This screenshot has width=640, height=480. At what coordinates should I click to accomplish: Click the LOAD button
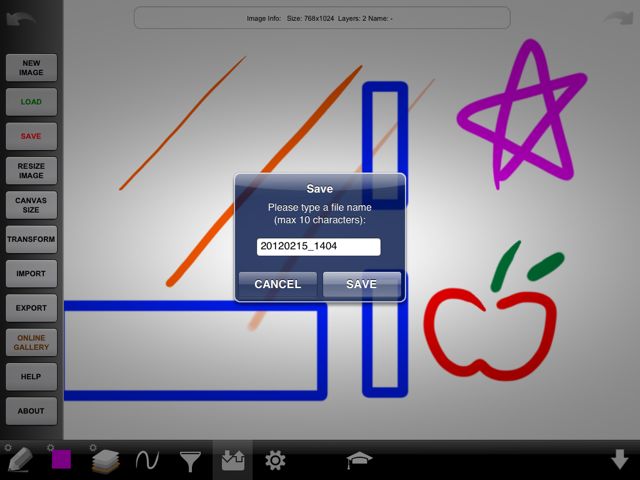pyautogui.click(x=31, y=102)
